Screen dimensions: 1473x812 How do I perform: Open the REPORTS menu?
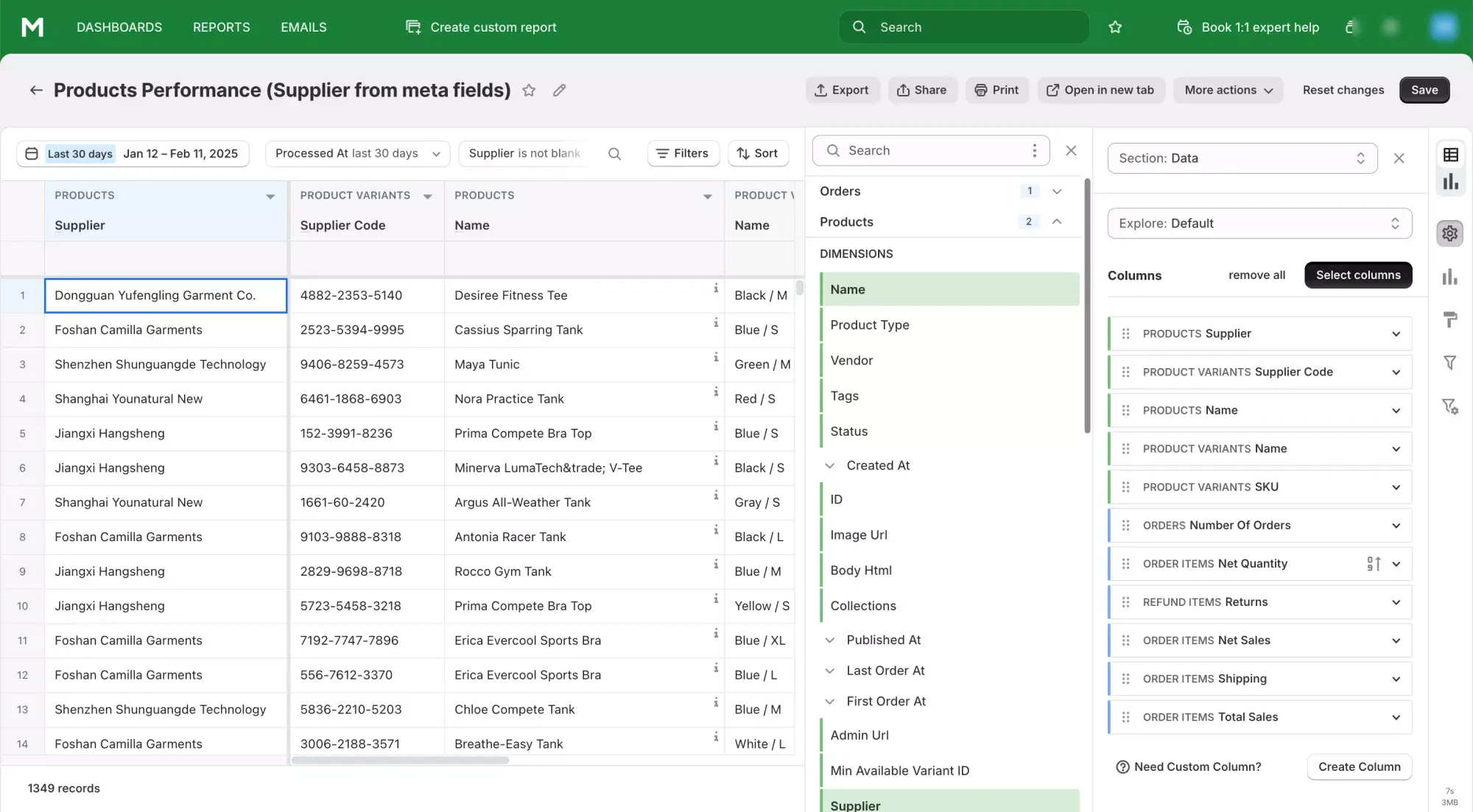221,27
